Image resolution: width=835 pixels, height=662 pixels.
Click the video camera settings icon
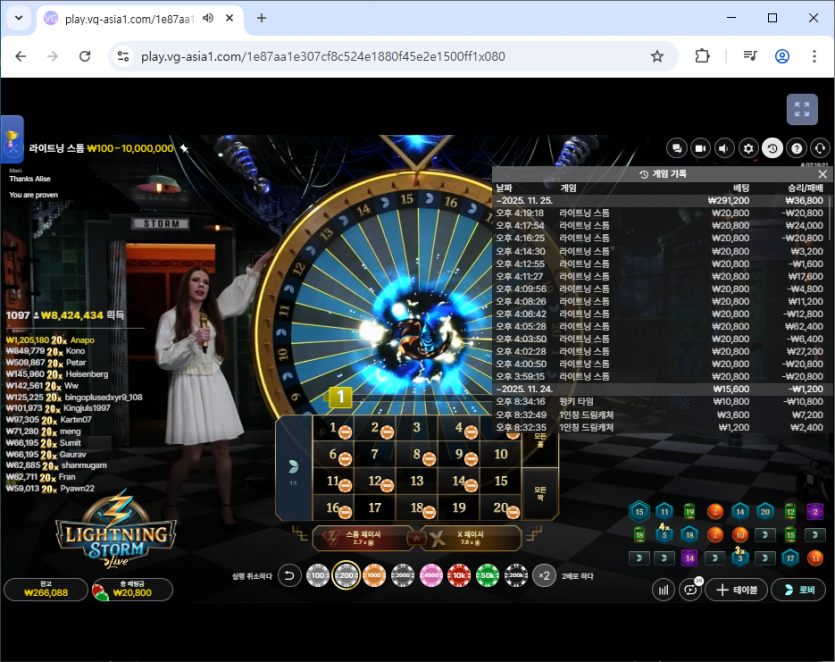pos(700,148)
